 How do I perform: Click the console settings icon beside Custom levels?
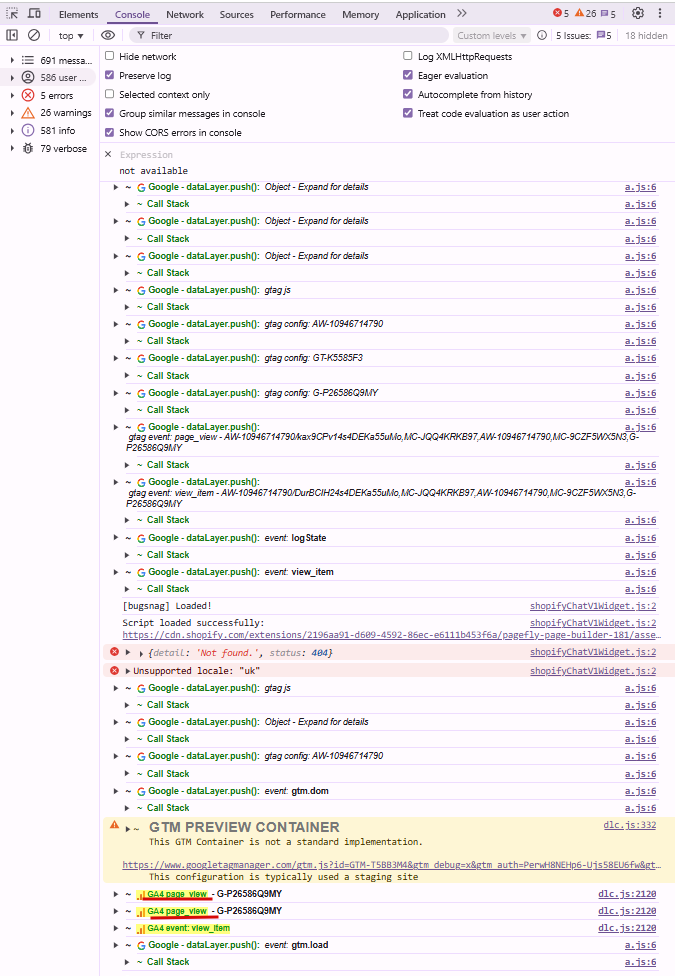542,35
